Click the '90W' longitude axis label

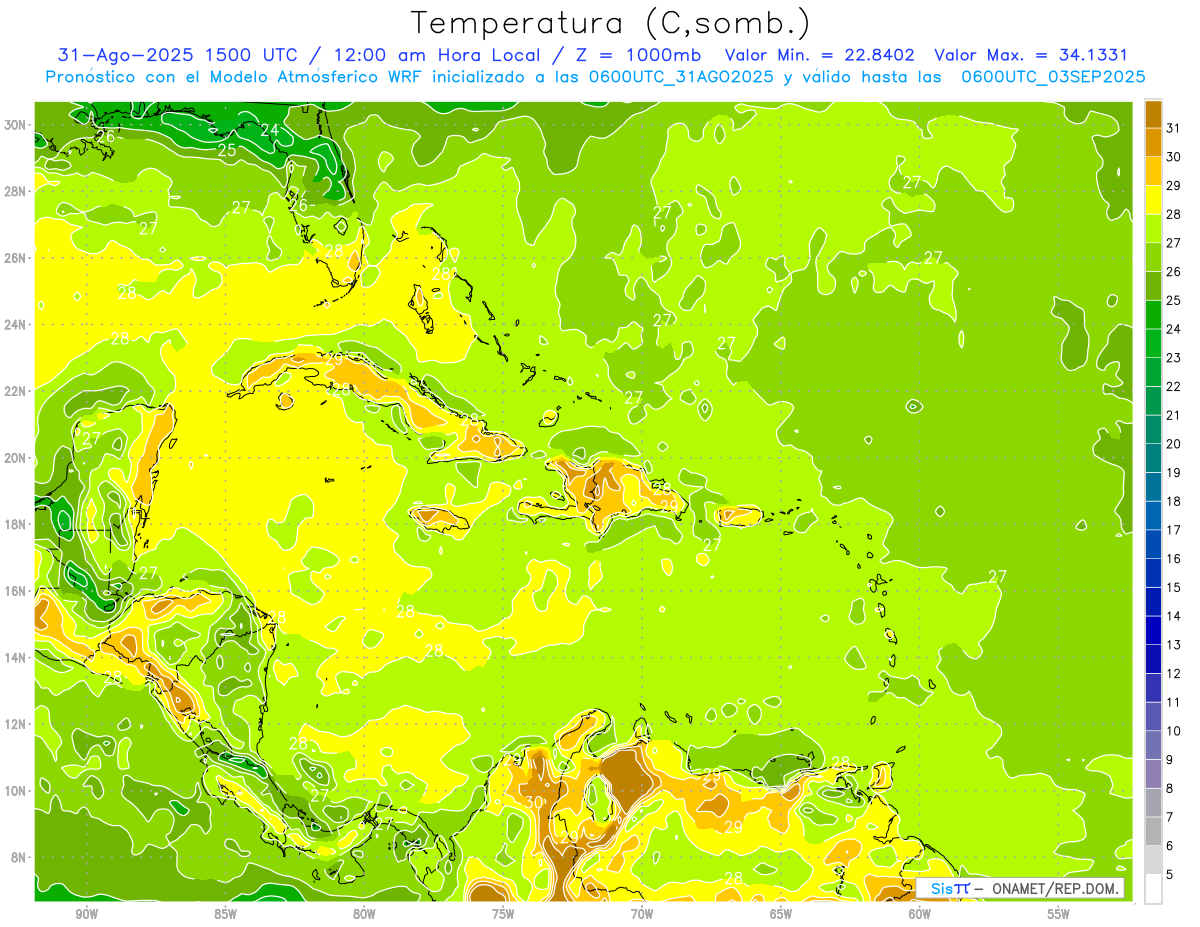[x=86, y=914]
